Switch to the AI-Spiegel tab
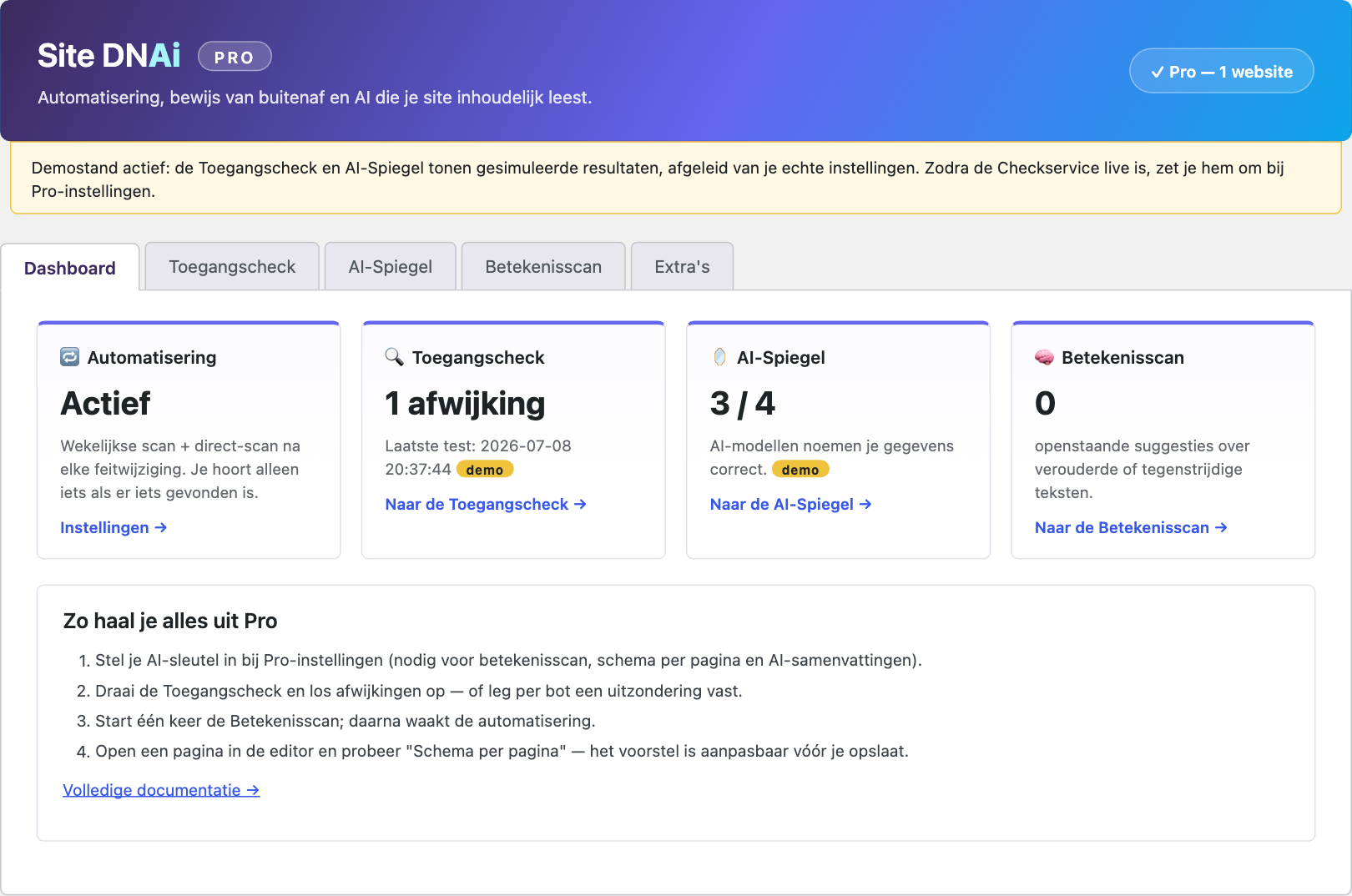The height and width of the screenshot is (896, 1352). click(x=391, y=266)
